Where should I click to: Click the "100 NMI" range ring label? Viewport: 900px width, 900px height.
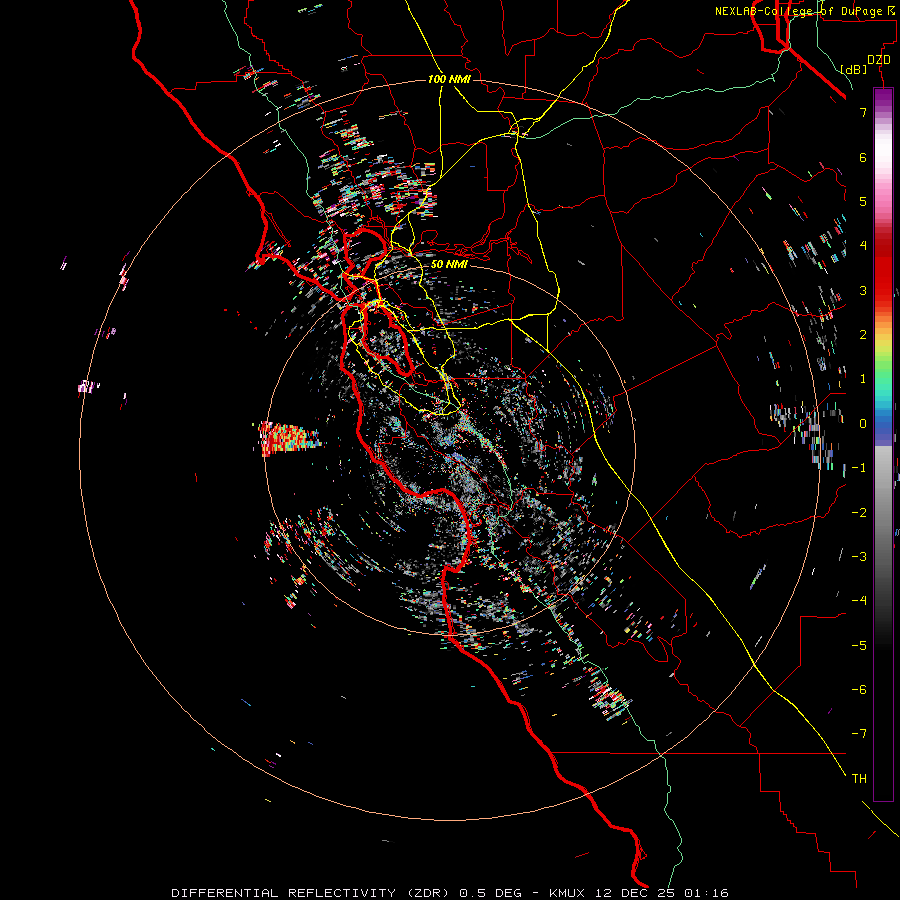[x=449, y=79]
